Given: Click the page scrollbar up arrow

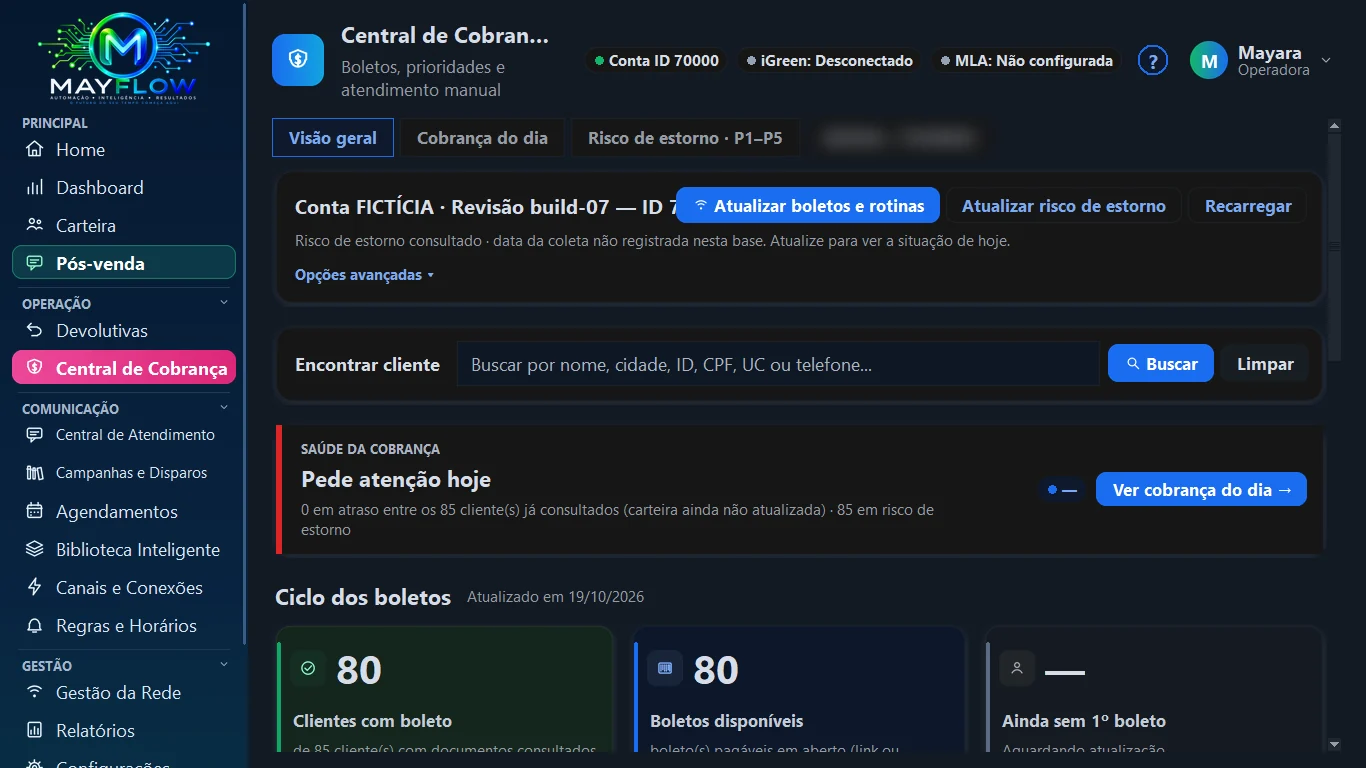Looking at the screenshot, I should click(x=1334, y=125).
